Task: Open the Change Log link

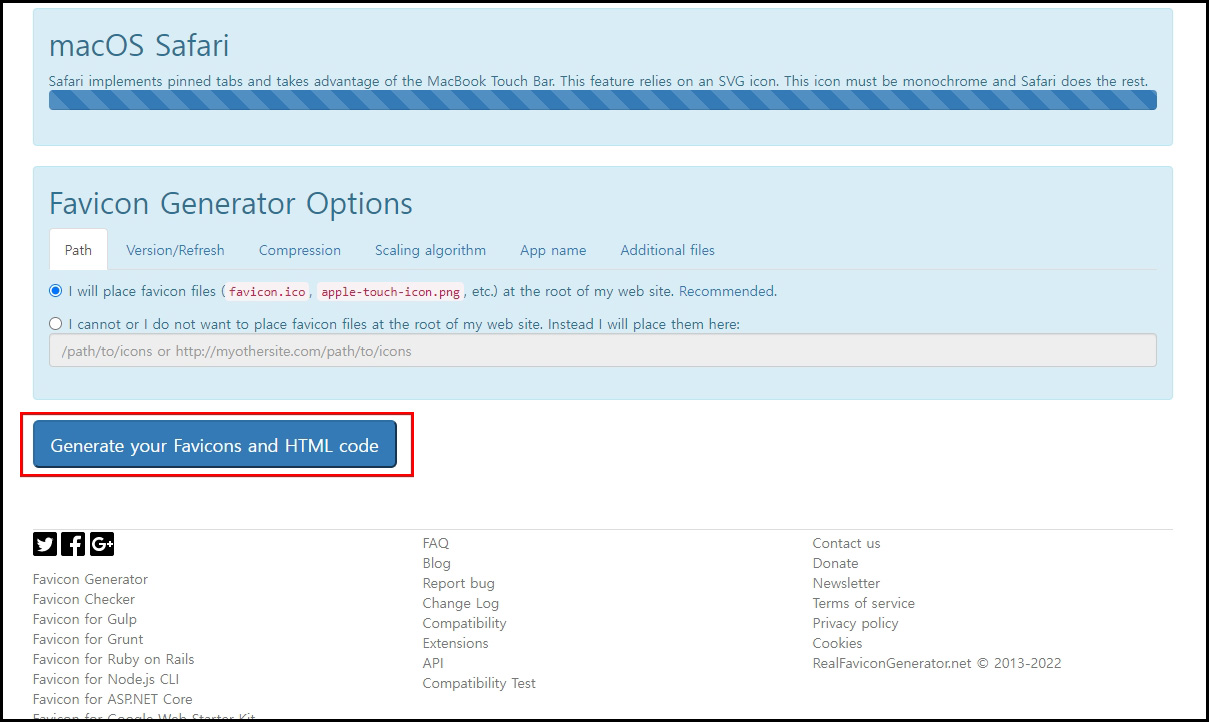Action: (461, 603)
